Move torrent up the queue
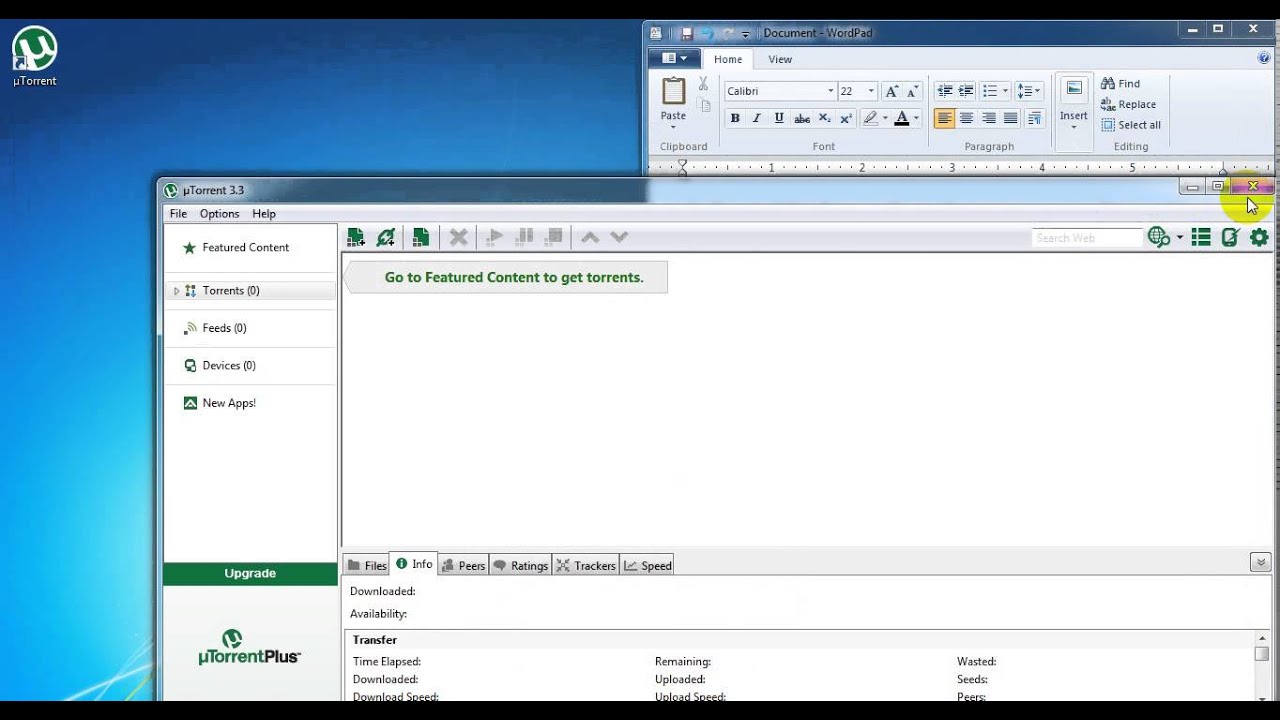This screenshot has width=1280, height=720. 590,237
